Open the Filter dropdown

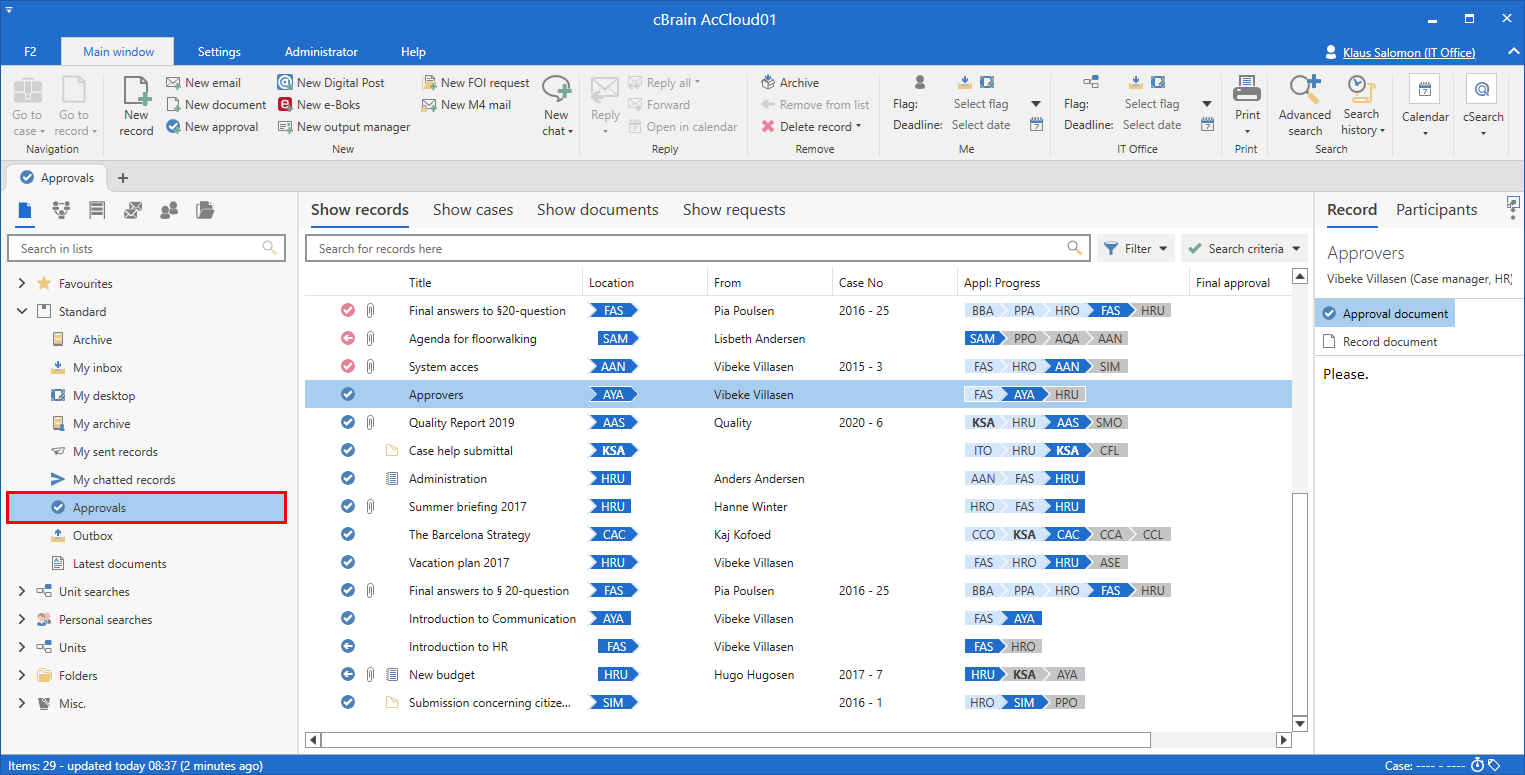pyautogui.click(x=1136, y=249)
